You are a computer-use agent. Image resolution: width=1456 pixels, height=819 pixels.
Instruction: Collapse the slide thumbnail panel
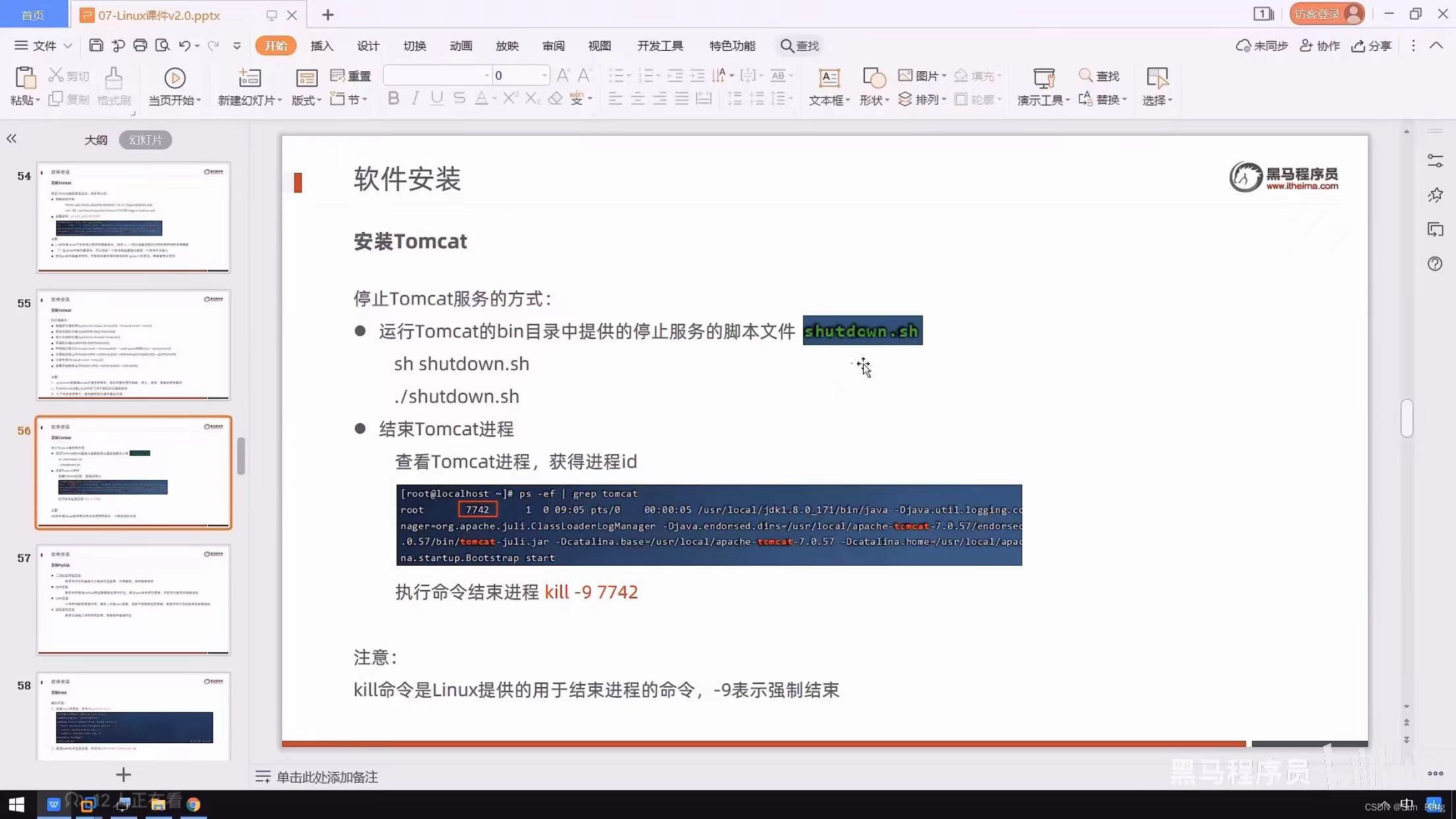11,138
